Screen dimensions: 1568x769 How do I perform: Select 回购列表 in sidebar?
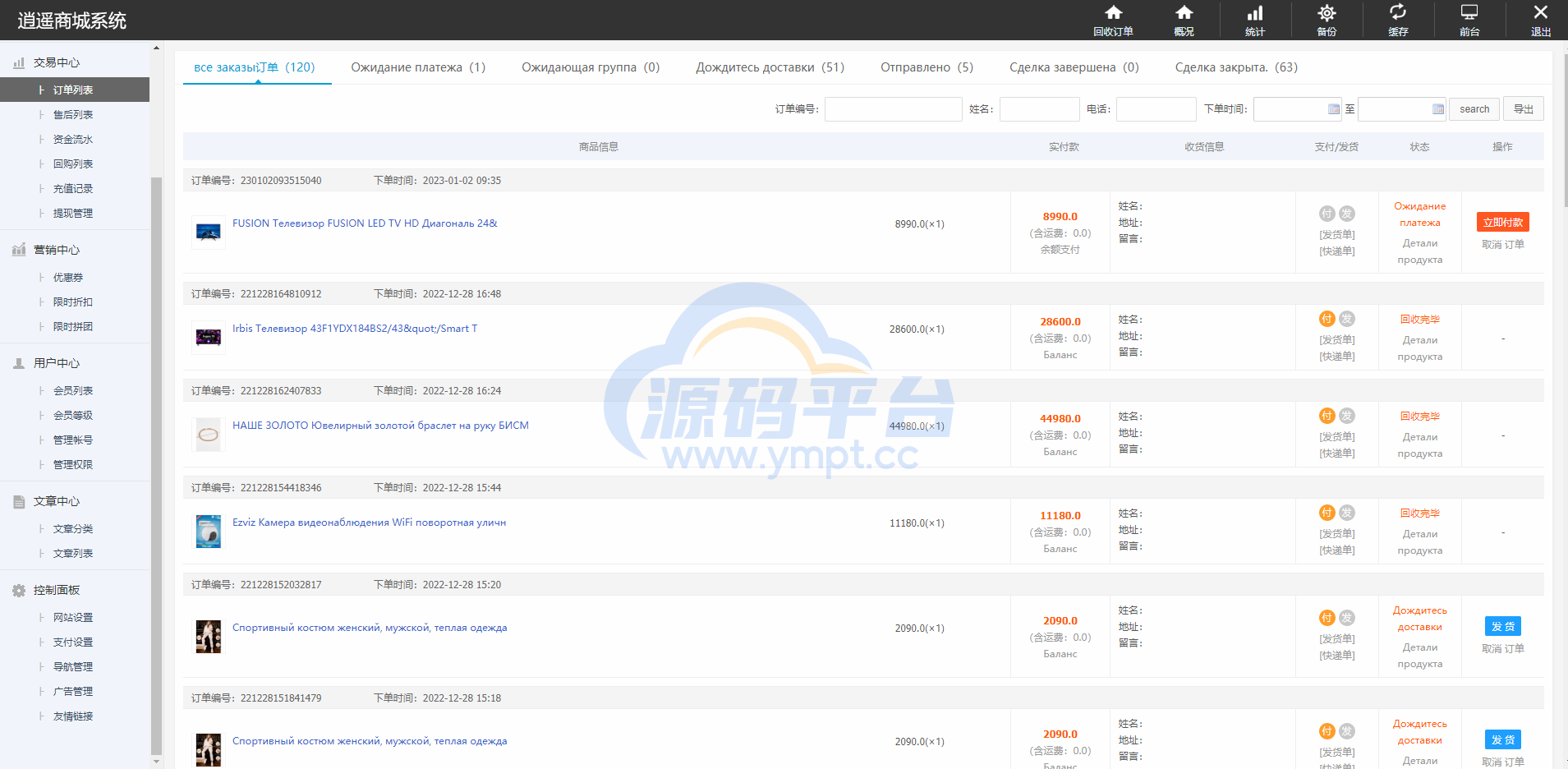[73, 164]
